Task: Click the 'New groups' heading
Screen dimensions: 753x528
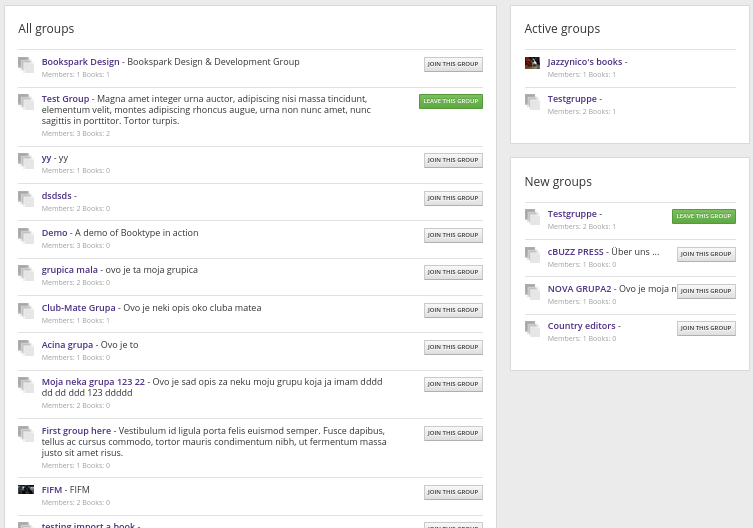Action: click(558, 182)
